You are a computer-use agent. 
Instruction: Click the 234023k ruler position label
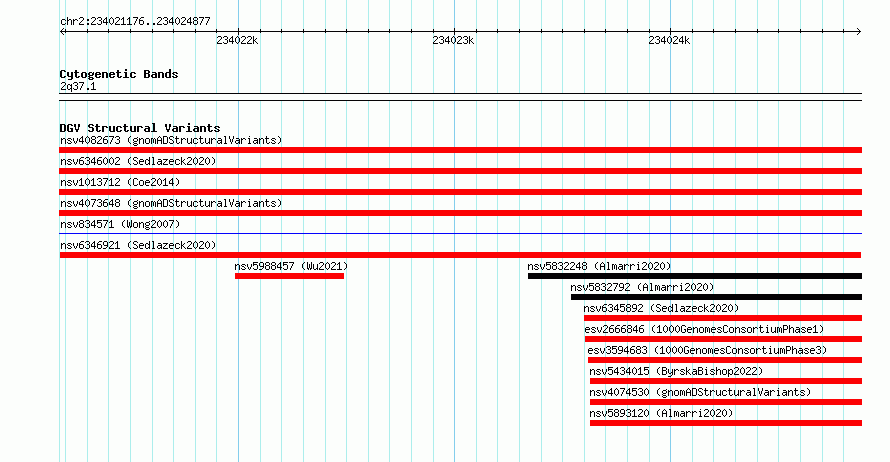tap(453, 40)
